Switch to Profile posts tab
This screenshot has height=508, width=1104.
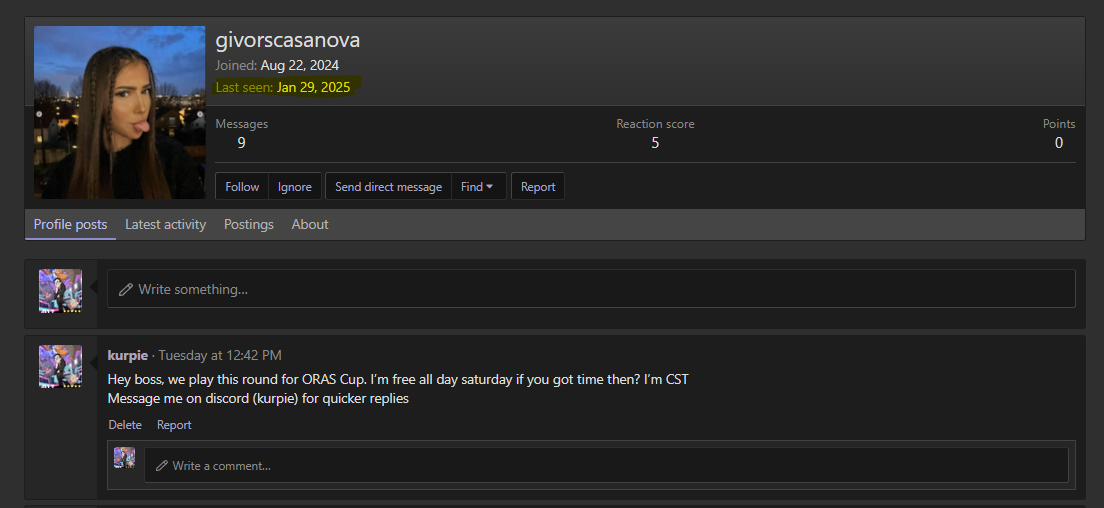[x=70, y=224]
